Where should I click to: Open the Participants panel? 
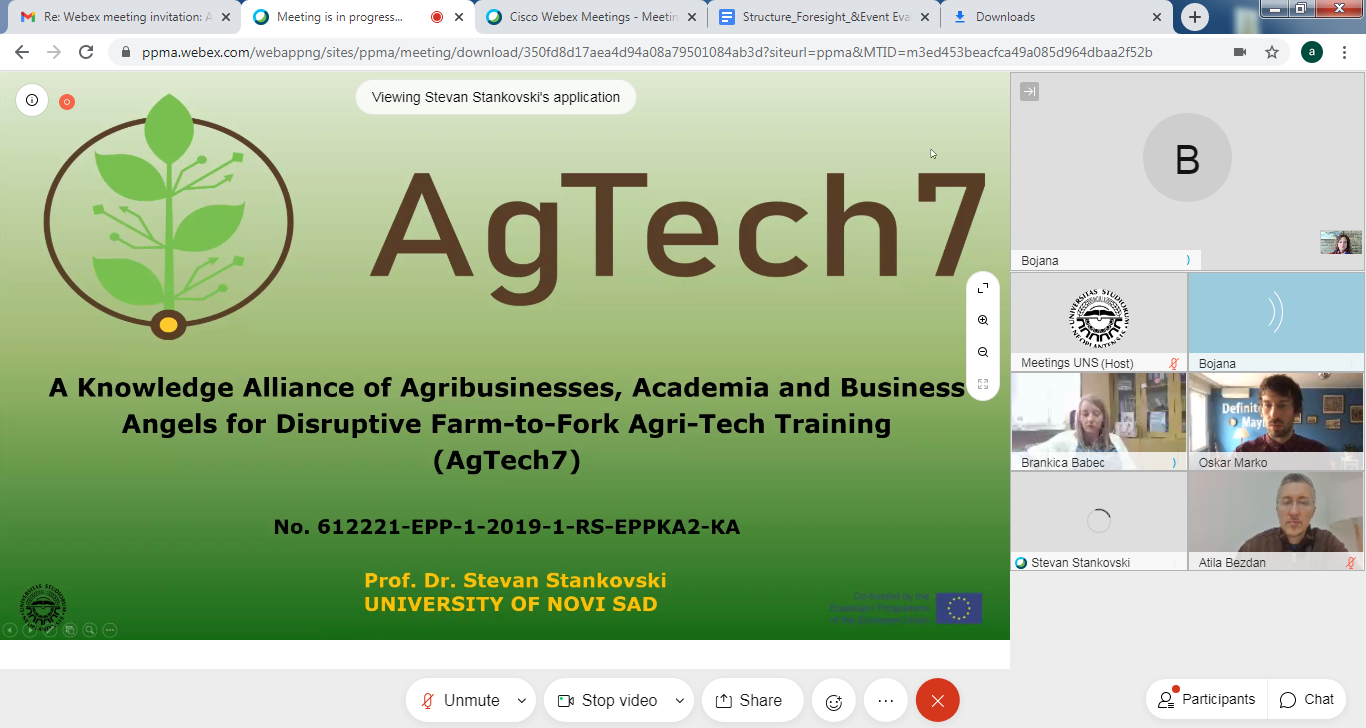tap(1206, 700)
